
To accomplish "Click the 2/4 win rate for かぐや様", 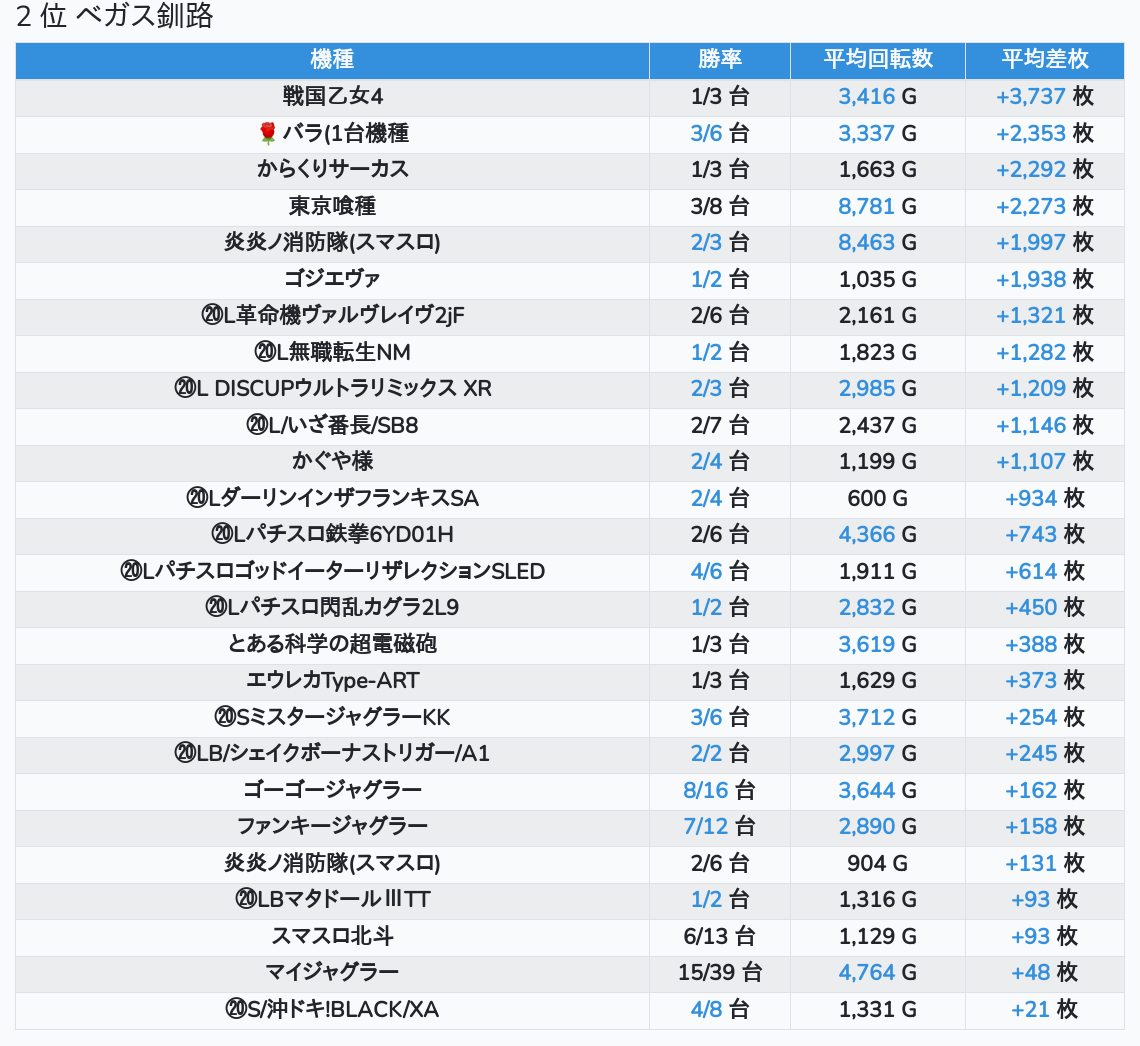I will click(x=706, y=461).
